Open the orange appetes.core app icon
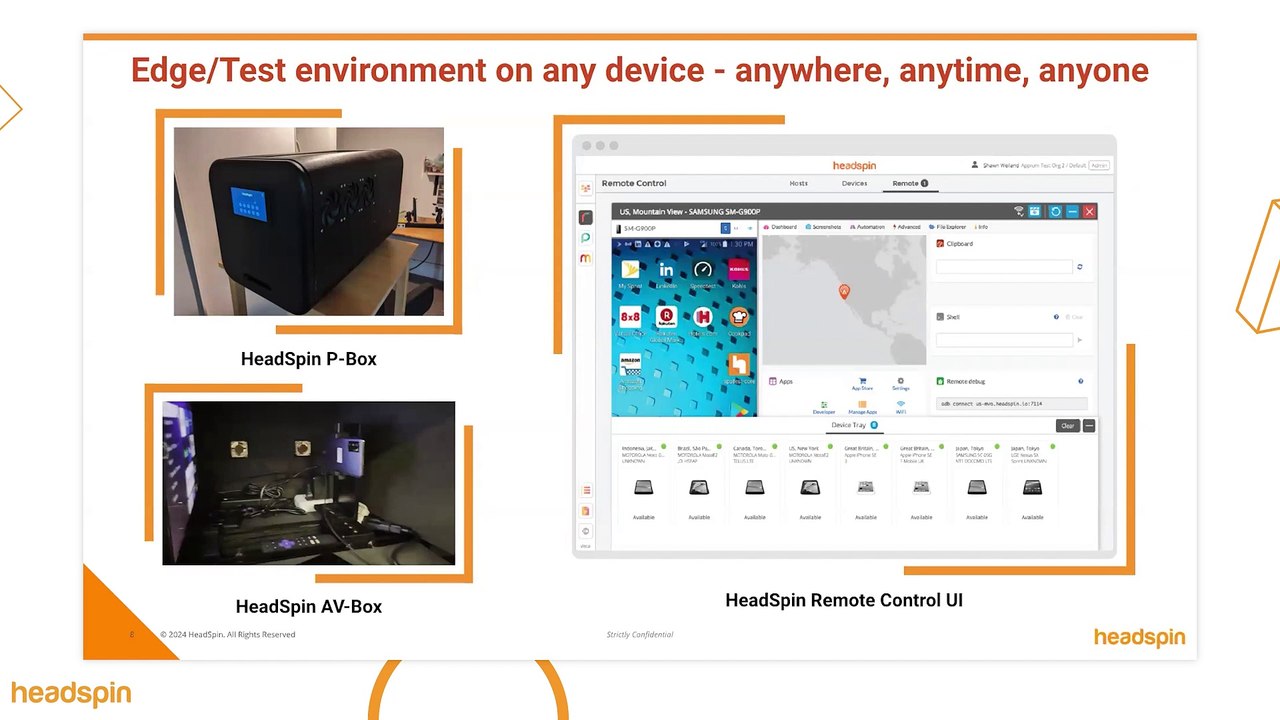Screen dimensions: 1280x720 click(739, 365)
